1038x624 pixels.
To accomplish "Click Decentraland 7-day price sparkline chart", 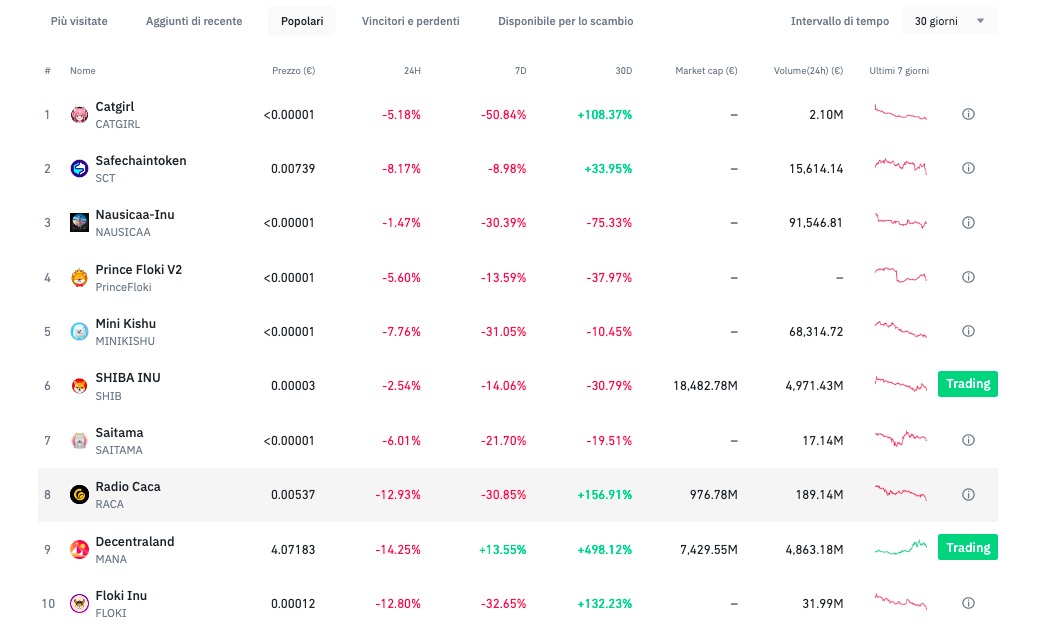I will (900, 547).
